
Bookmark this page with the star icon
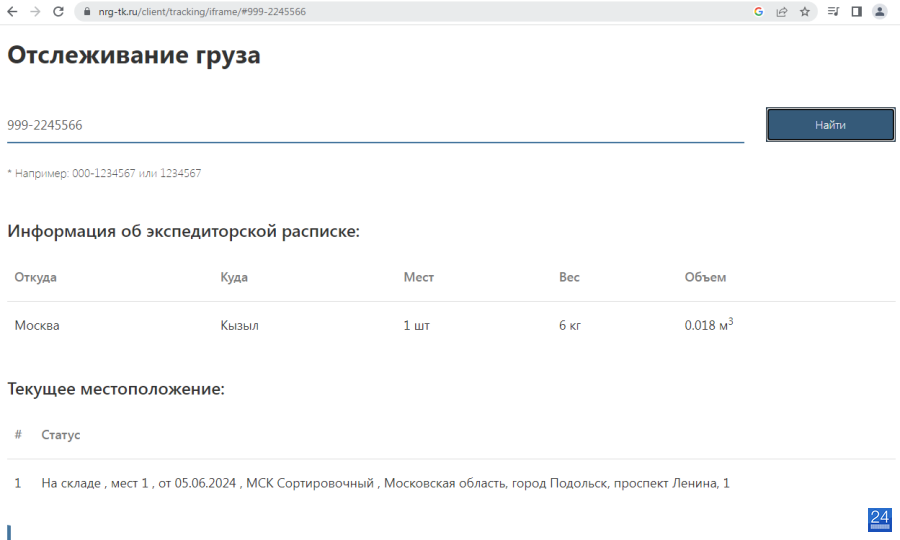coord(805,11)
